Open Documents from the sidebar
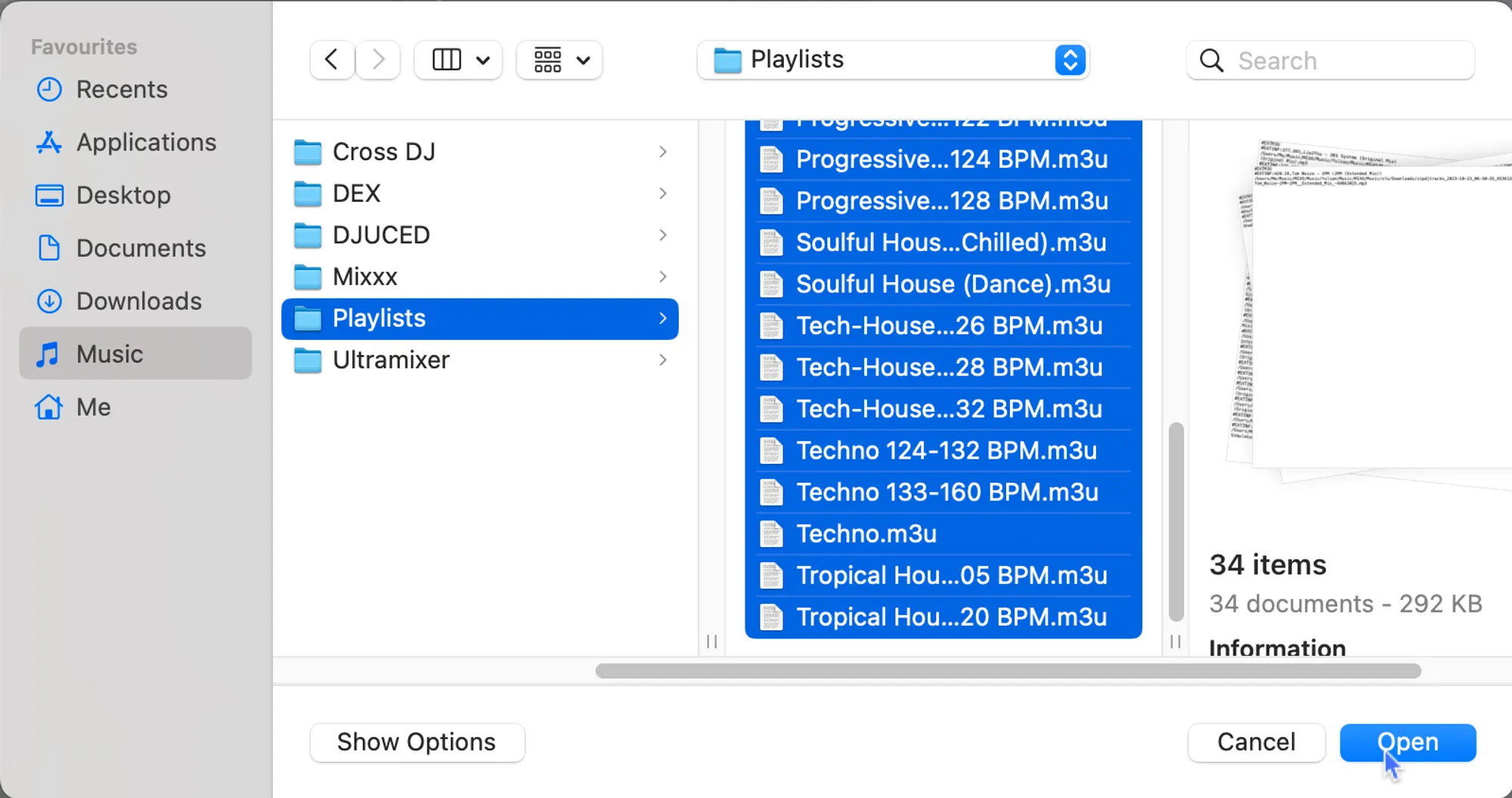This screenshot has height=798, width=1512. [141, 248]
